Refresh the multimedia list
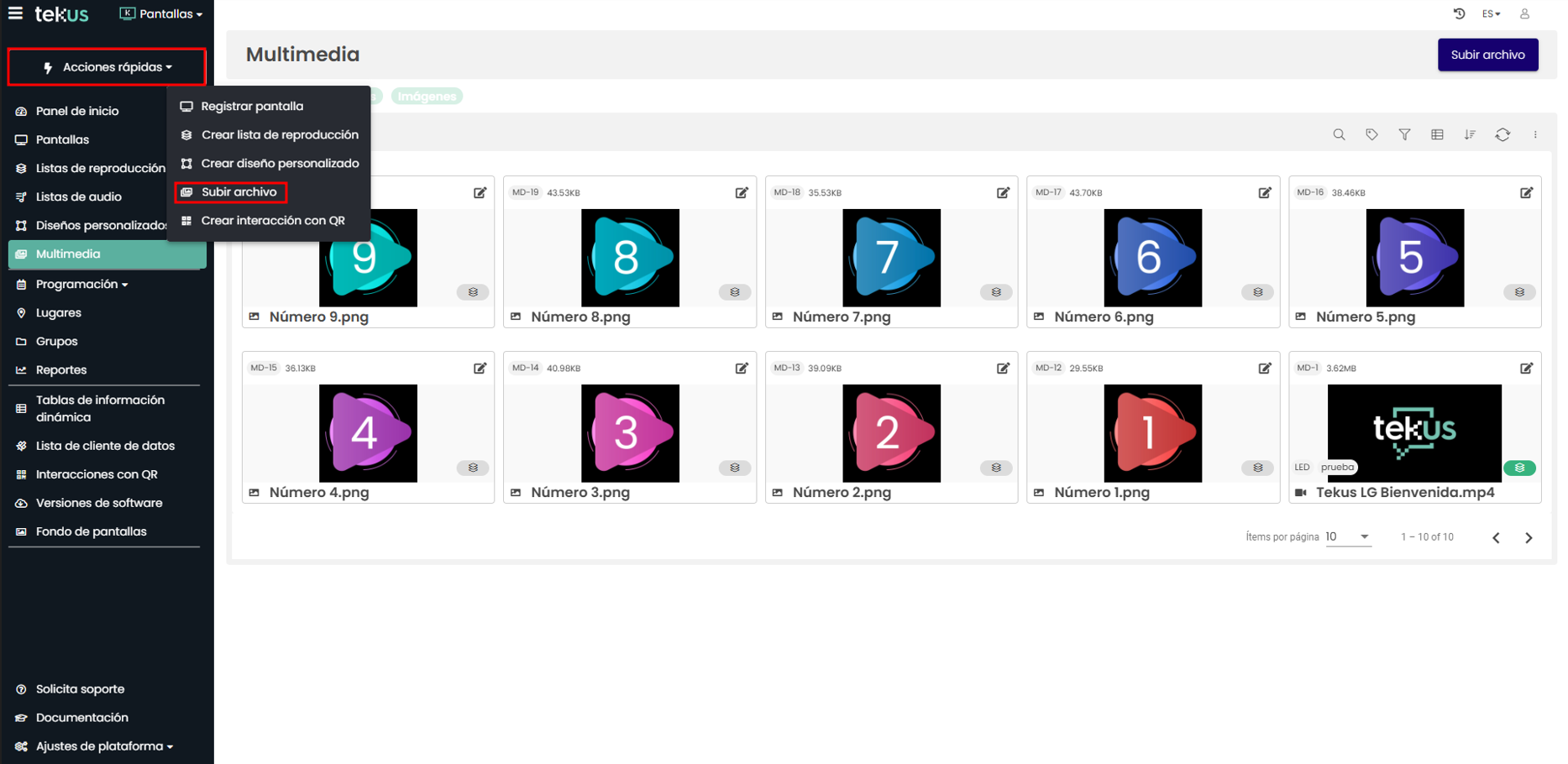 [1502, 134]
